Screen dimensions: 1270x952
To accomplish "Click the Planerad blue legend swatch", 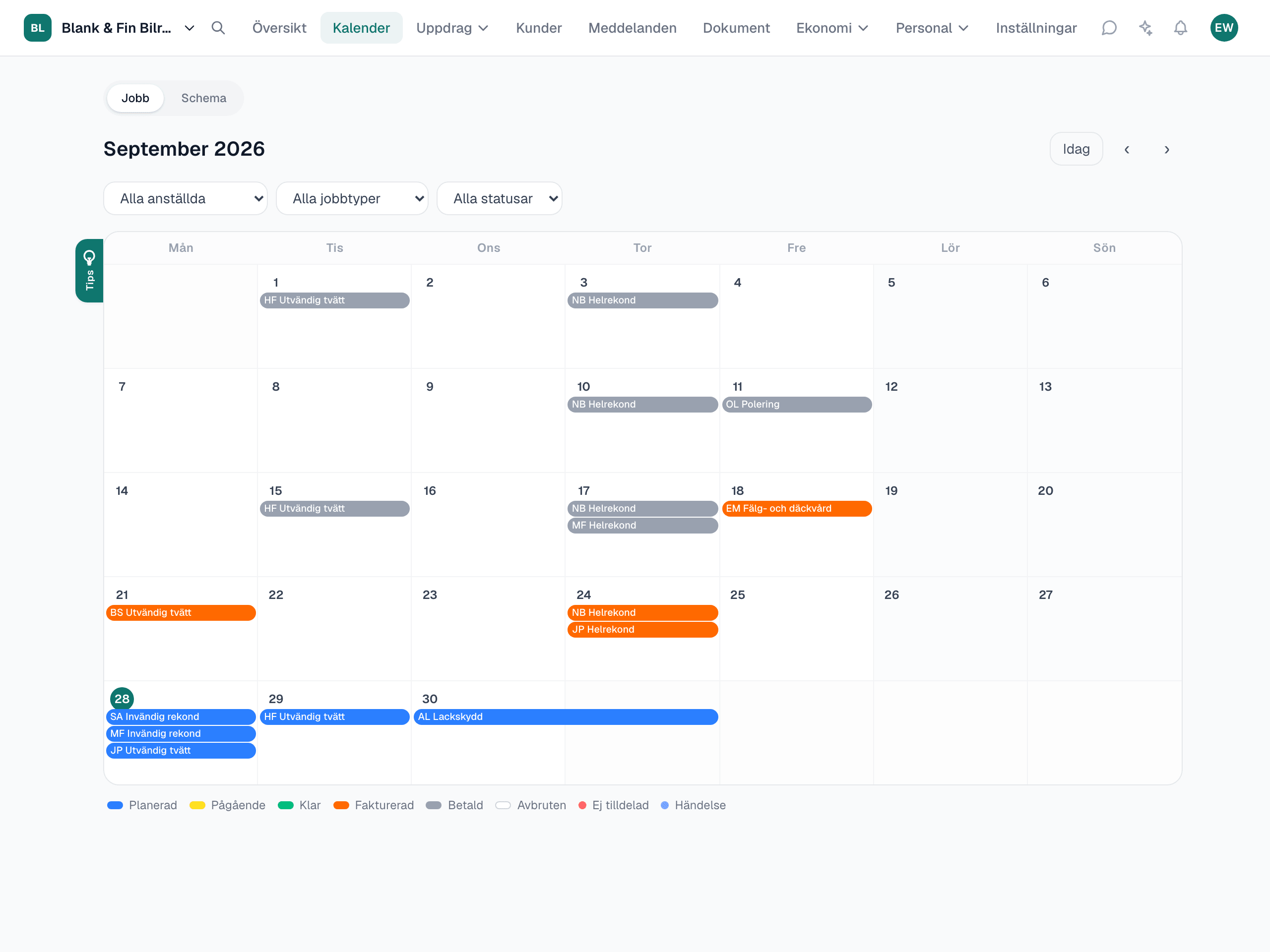I will [x=116, y=806].
